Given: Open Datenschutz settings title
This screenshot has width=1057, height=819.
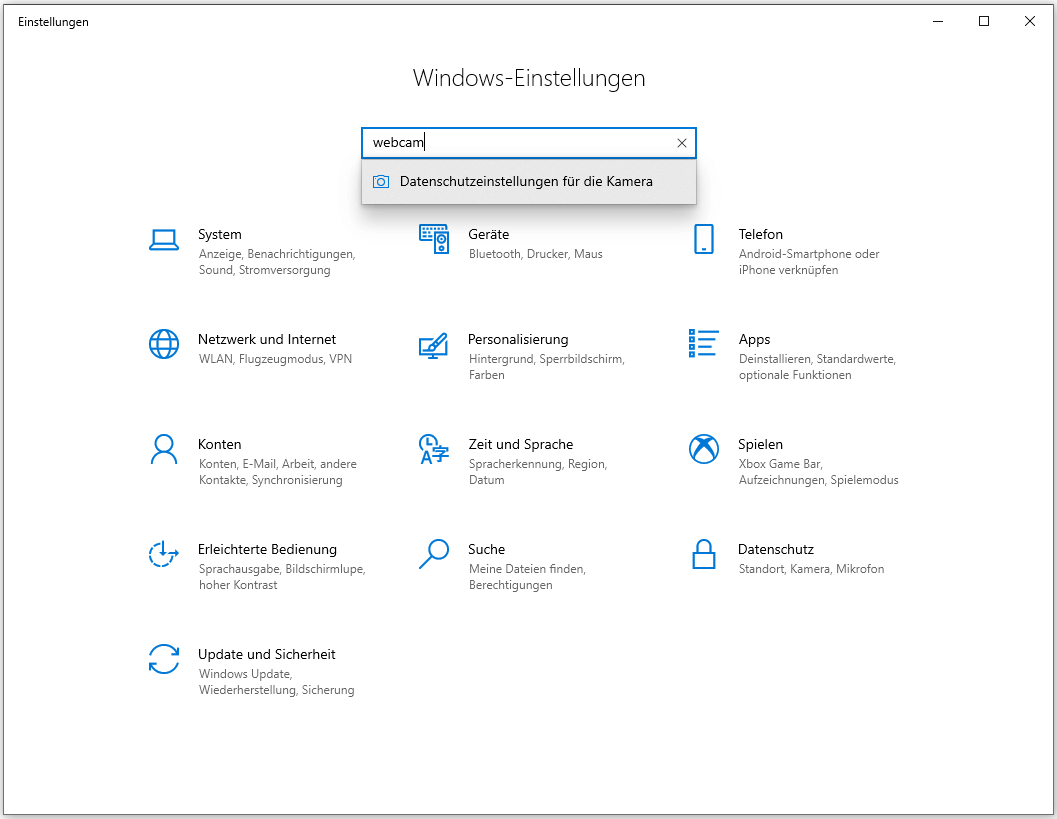Looking at the screenshot, I should click(776, 550).
